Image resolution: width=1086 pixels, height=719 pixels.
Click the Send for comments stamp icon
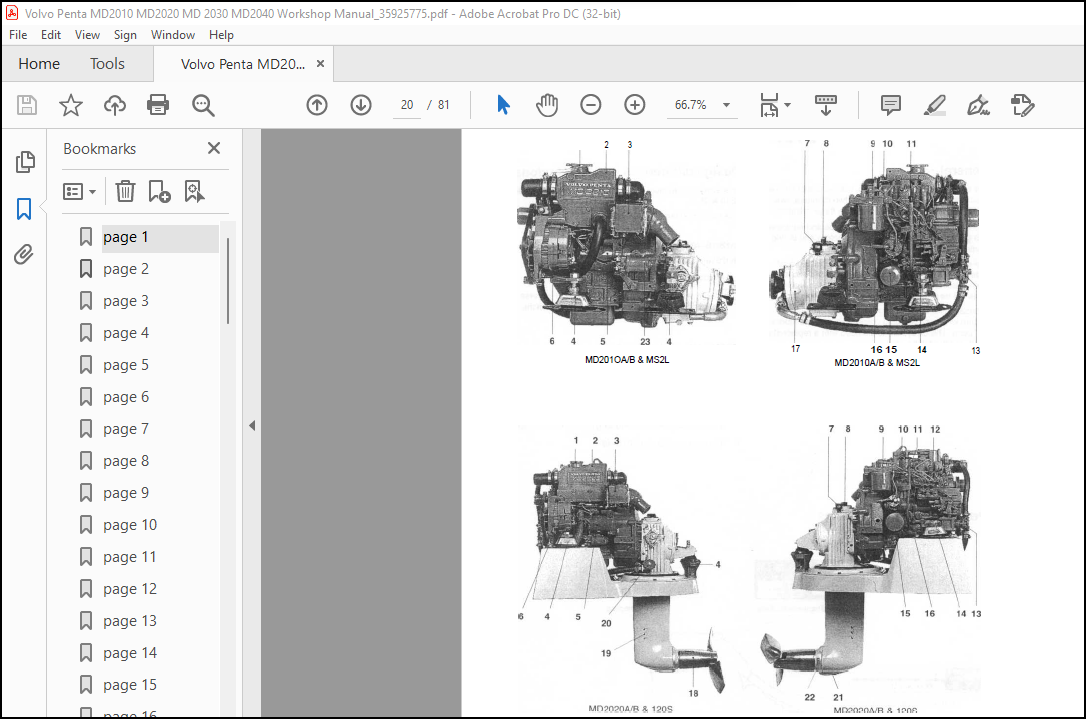point(1022,105)
